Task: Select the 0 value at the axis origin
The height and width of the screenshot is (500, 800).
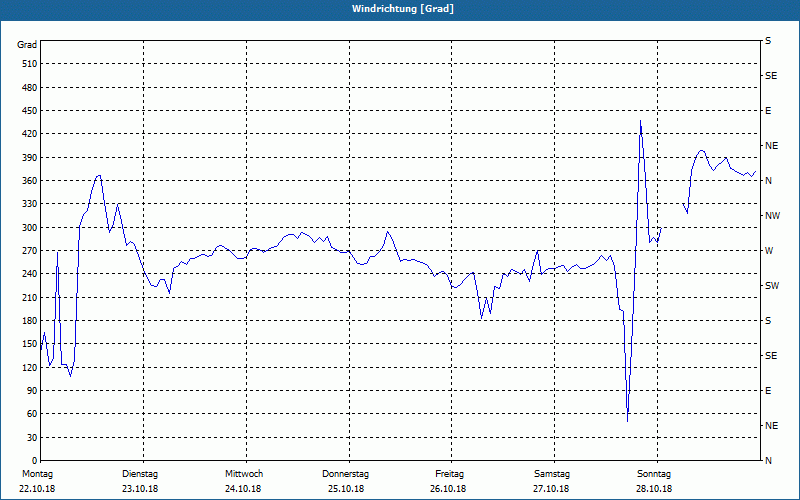Action: [x=35, y=461]
